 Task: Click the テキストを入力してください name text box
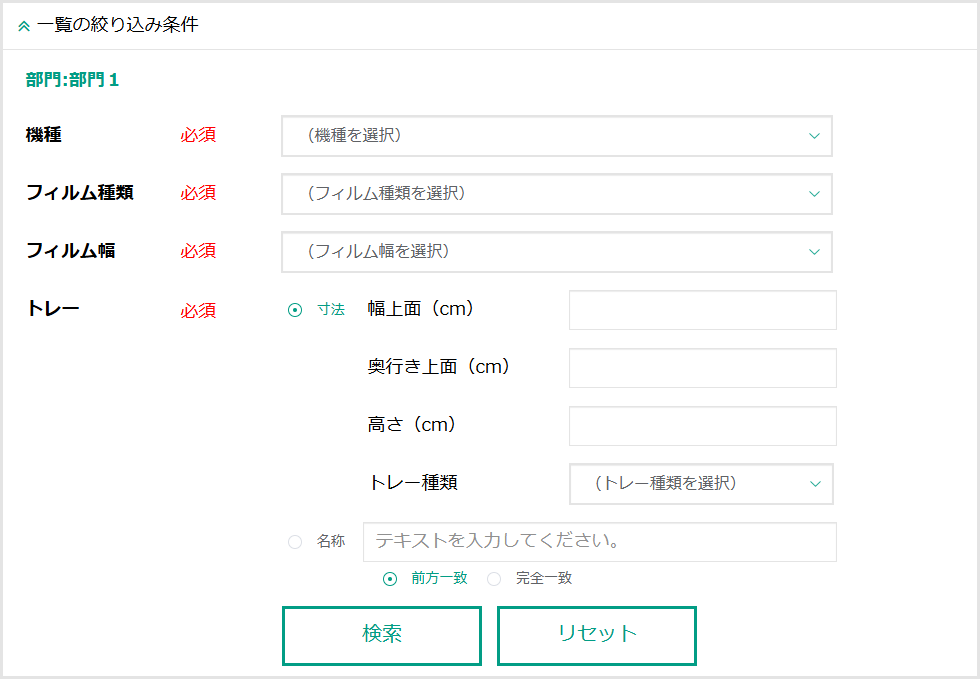click(599, 542)
